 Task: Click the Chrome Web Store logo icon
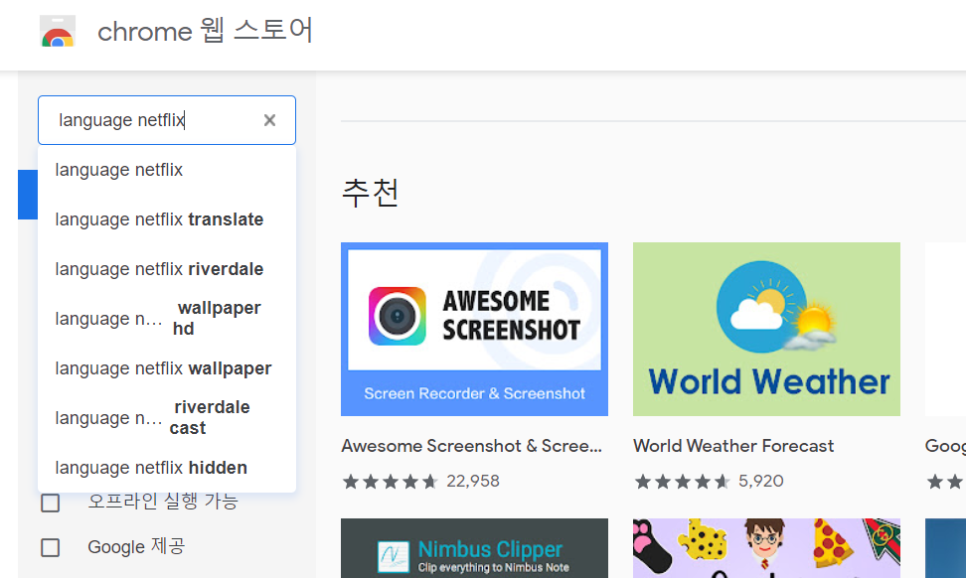coord(57,31)
